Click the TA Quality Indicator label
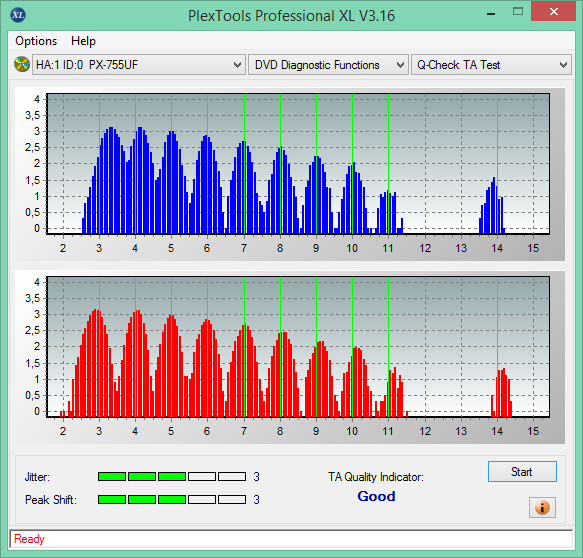 [x=376, y=477]
